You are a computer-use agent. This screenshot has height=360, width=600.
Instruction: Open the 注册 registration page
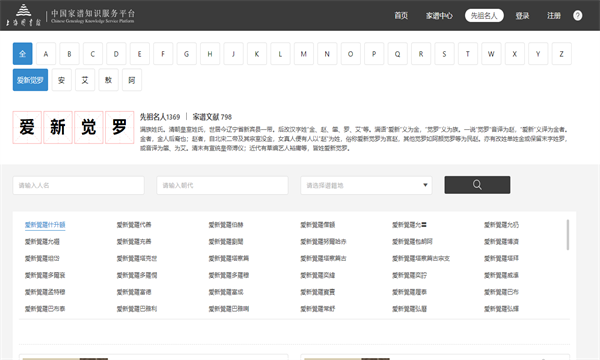(554, 16)
